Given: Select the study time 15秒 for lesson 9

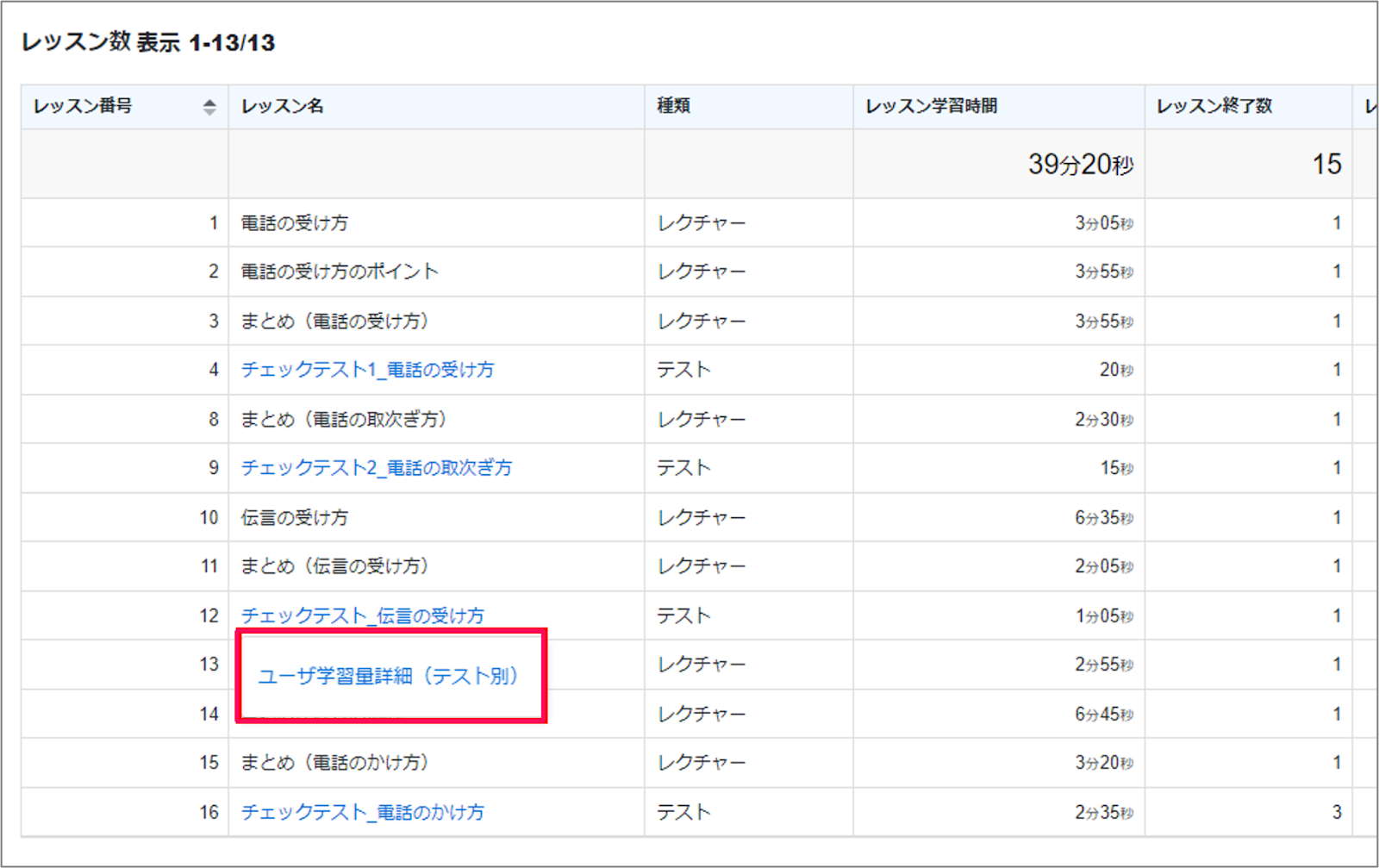Looking at the screenshot, I should (1116, 468).
